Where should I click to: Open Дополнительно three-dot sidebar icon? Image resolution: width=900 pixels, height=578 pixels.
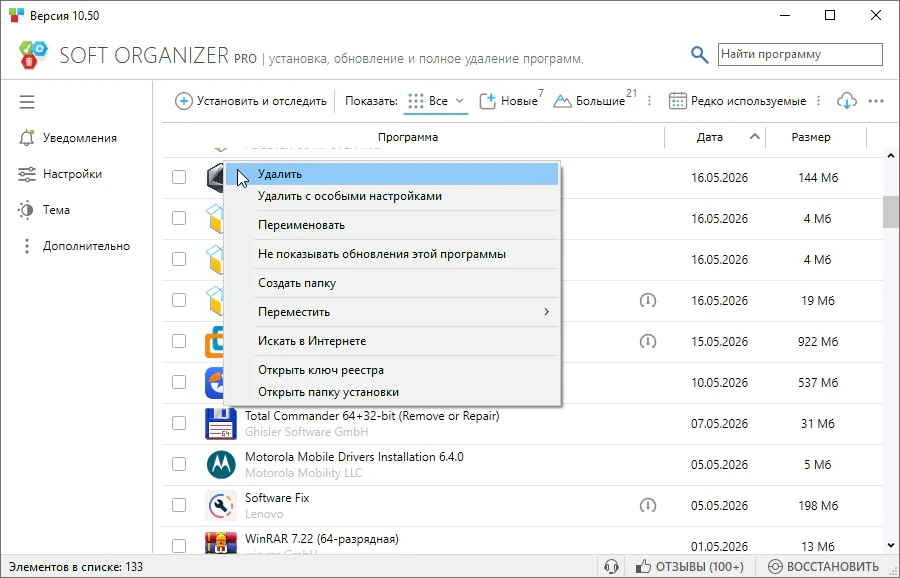click(x=26, y=246)
